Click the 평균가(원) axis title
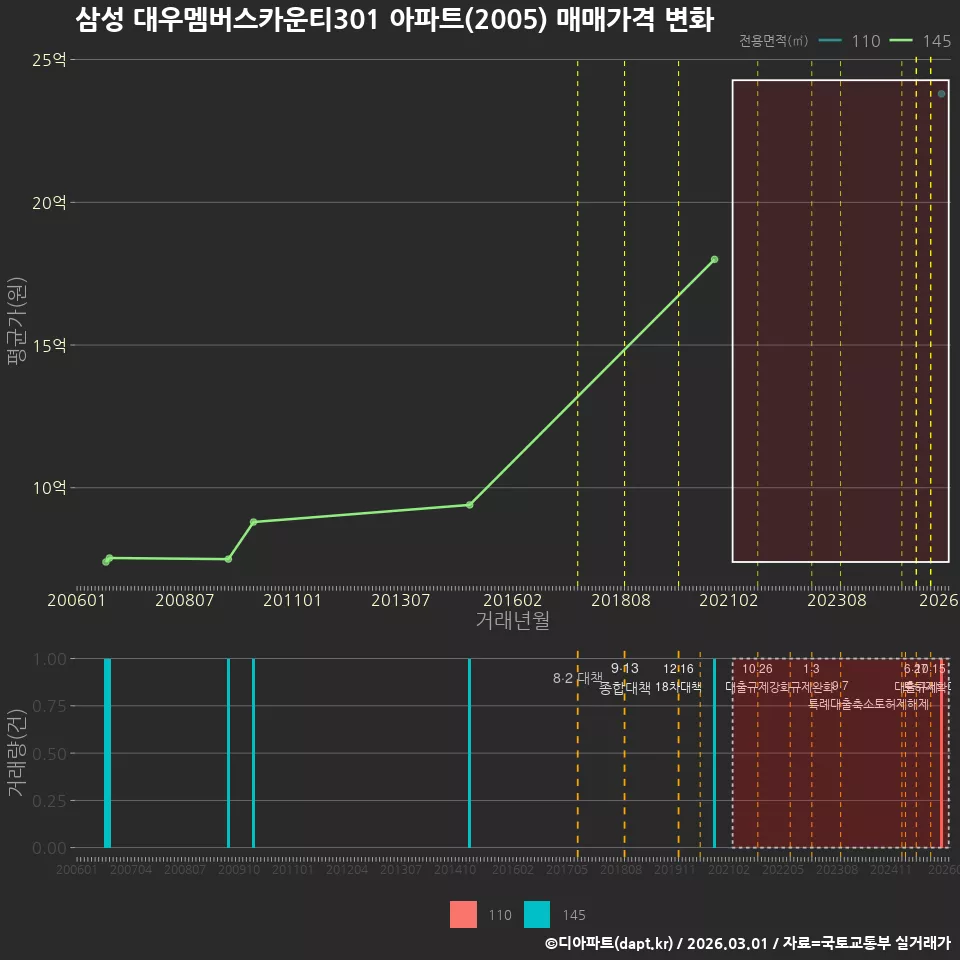This screenshot has width=960, height=960. (x=17, y=321)
